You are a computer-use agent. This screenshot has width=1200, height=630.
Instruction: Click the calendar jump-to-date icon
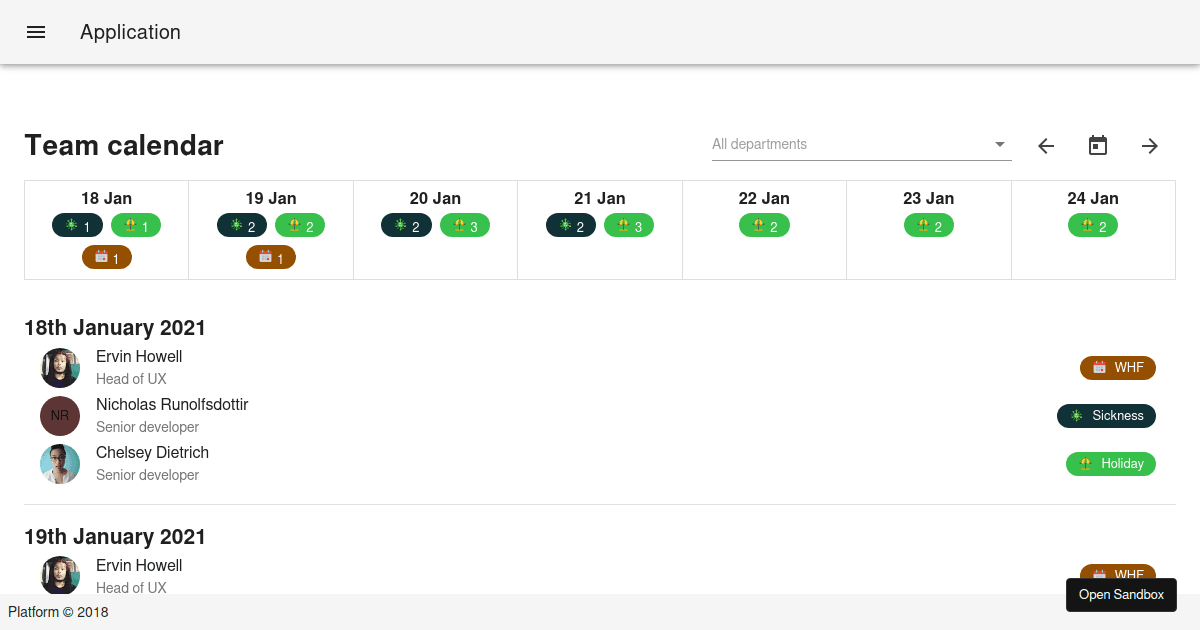[x=1097, y=145]
